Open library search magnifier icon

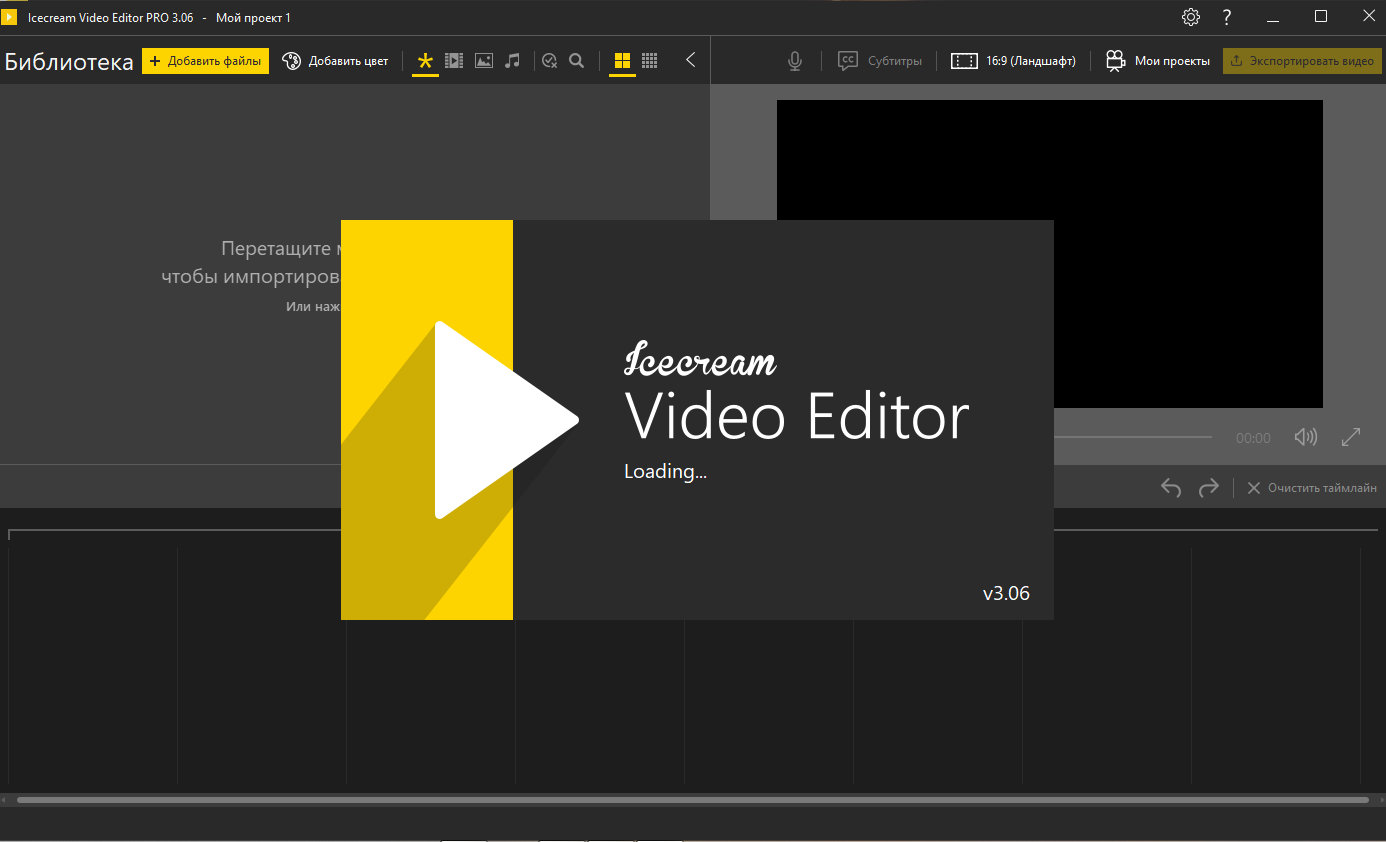click(x=576, y=61)
